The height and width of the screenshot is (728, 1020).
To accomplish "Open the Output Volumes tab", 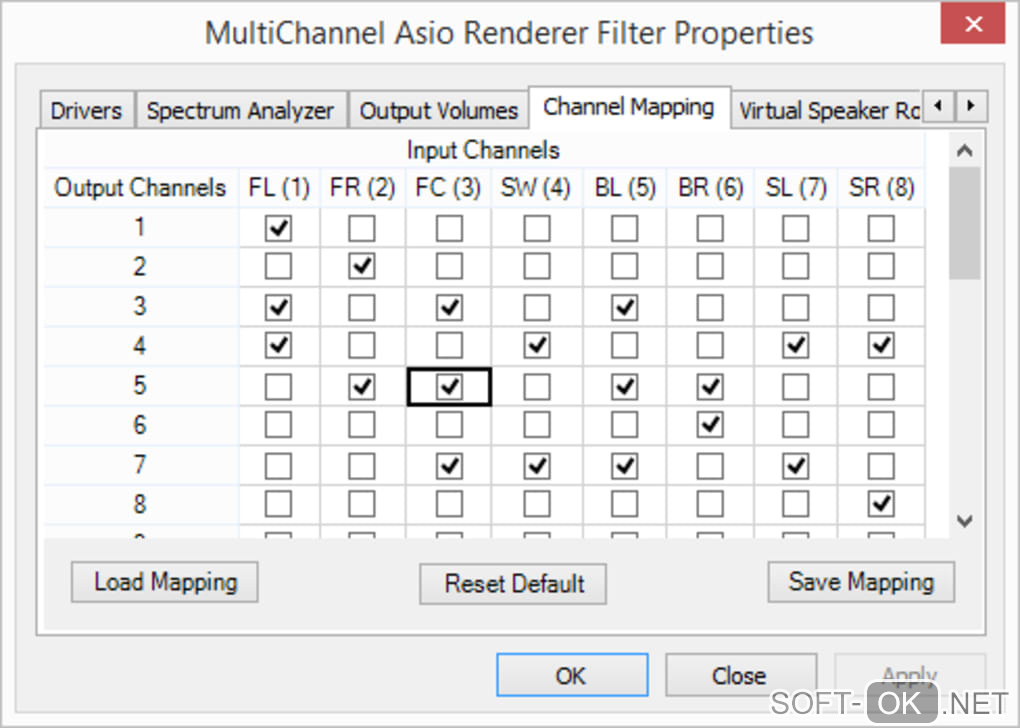I will click(439, 111).
